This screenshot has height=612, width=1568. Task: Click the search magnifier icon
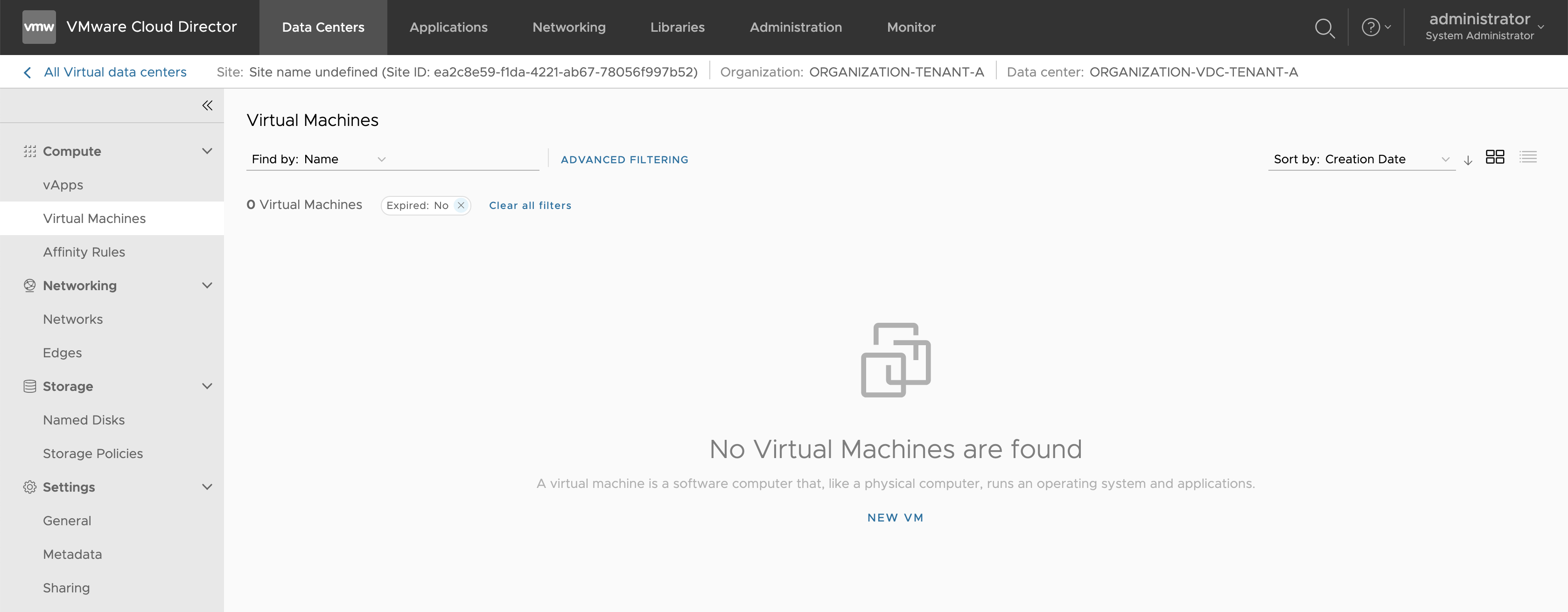click(x=1324, y=28)
